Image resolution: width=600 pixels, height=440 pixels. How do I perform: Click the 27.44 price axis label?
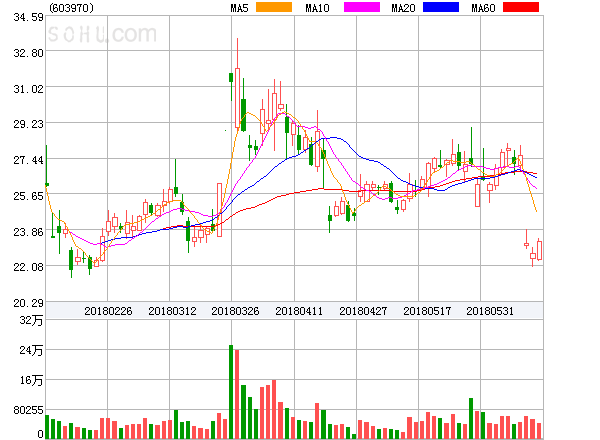[28, 160]
